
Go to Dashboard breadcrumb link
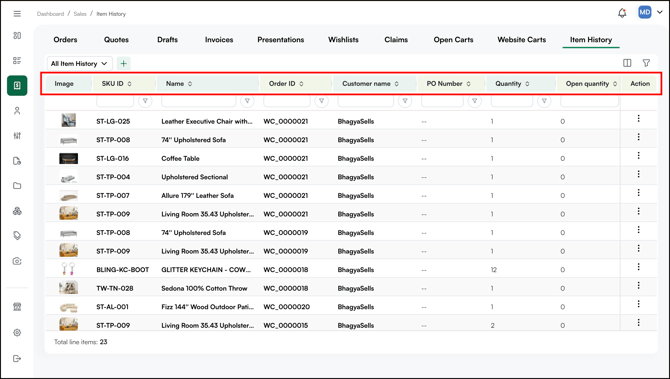click(x=50, y=14)
